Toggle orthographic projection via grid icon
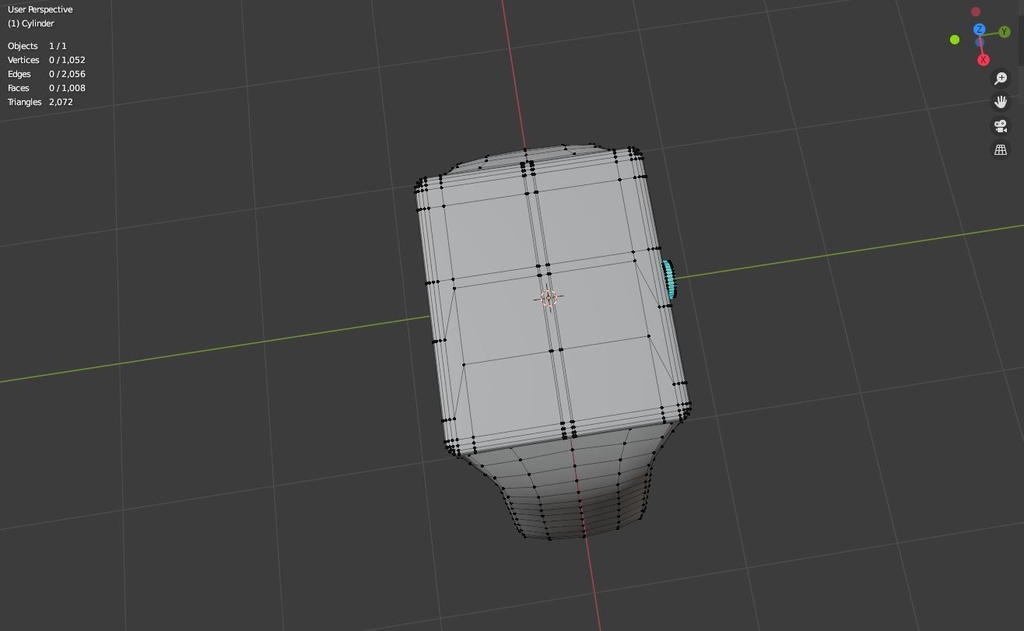The width and height of the screenshot is (1024, 631). click(998, 149)
